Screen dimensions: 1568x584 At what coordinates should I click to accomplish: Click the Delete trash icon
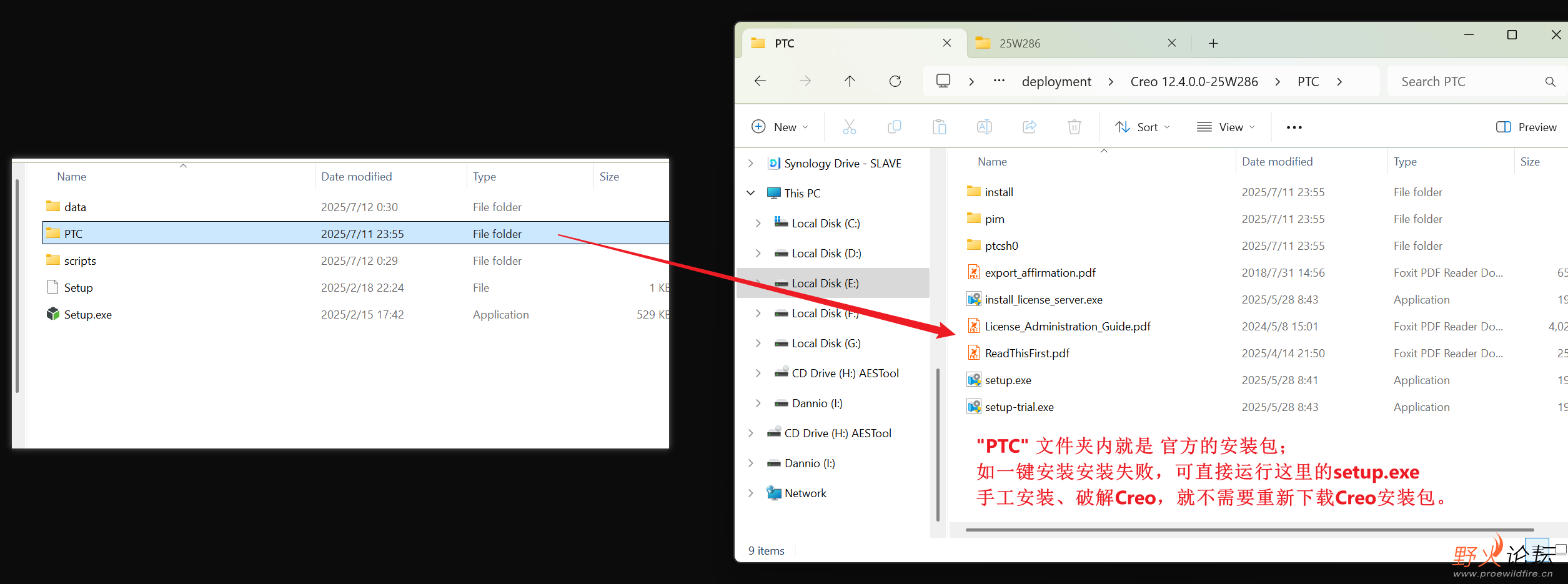(1074, 127)
